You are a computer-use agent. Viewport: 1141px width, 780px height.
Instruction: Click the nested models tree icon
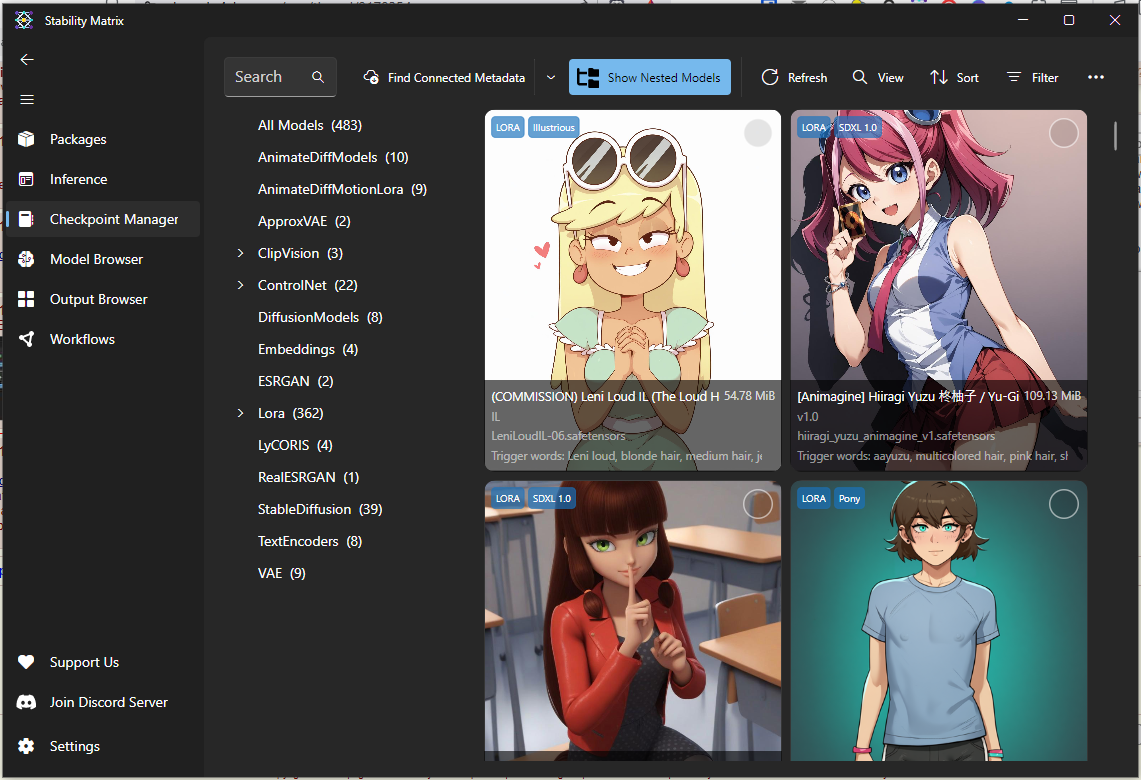[x=588, y=77]
